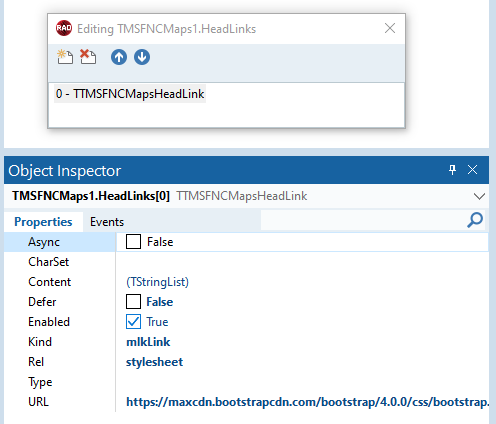Switch to the Properties tab
The height and width of the screenshot is (424, 496).
coord(43,222)
